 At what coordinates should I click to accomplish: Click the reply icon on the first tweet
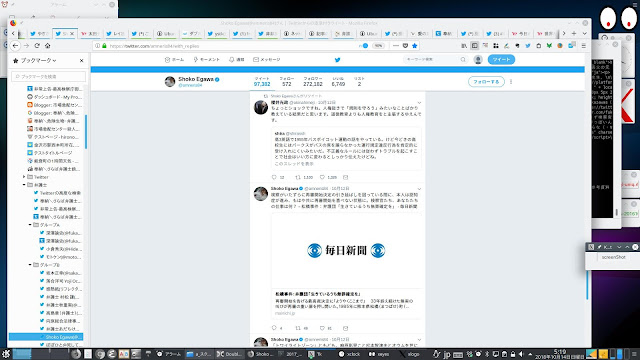pos(274,177)
